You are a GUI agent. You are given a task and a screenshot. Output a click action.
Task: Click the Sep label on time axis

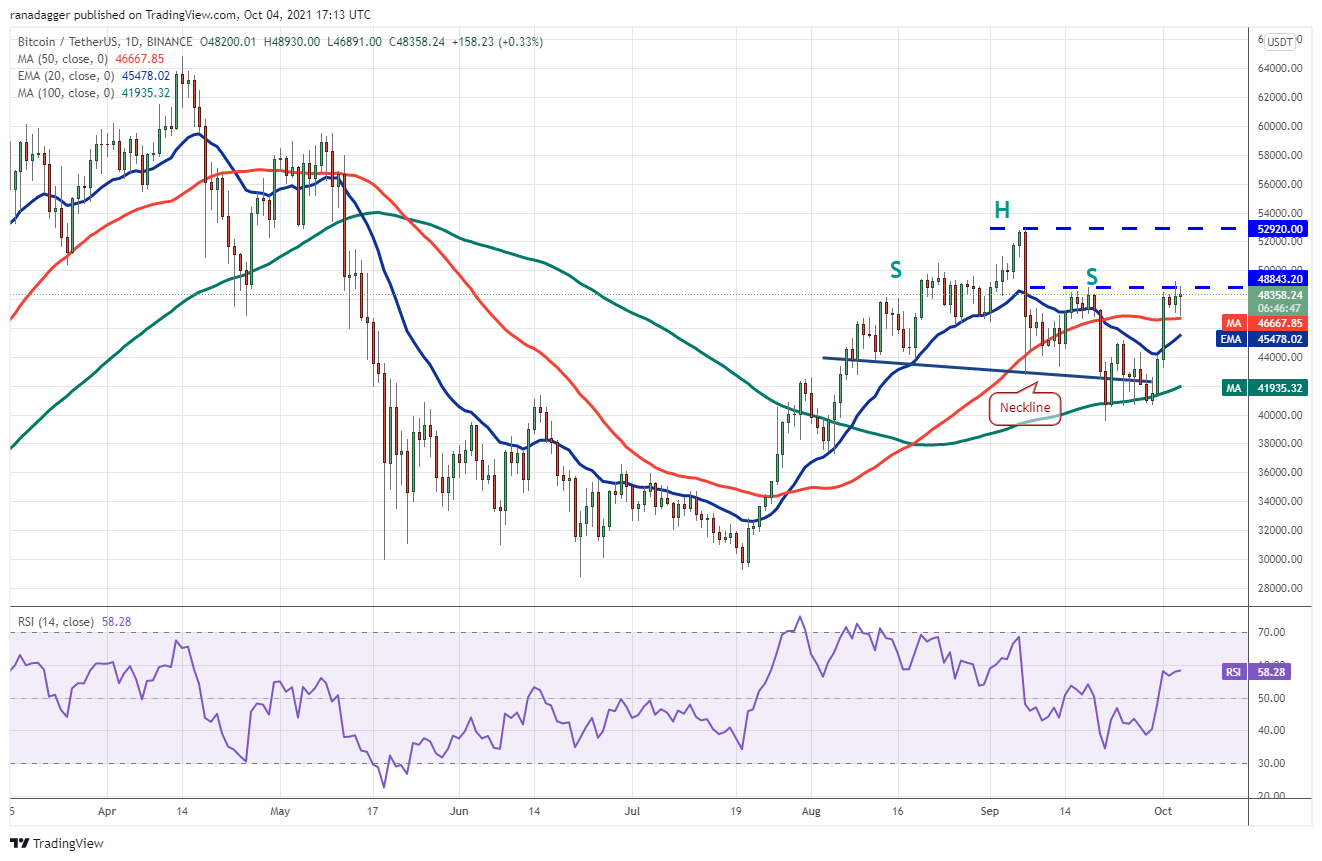(x=991, y=812)
